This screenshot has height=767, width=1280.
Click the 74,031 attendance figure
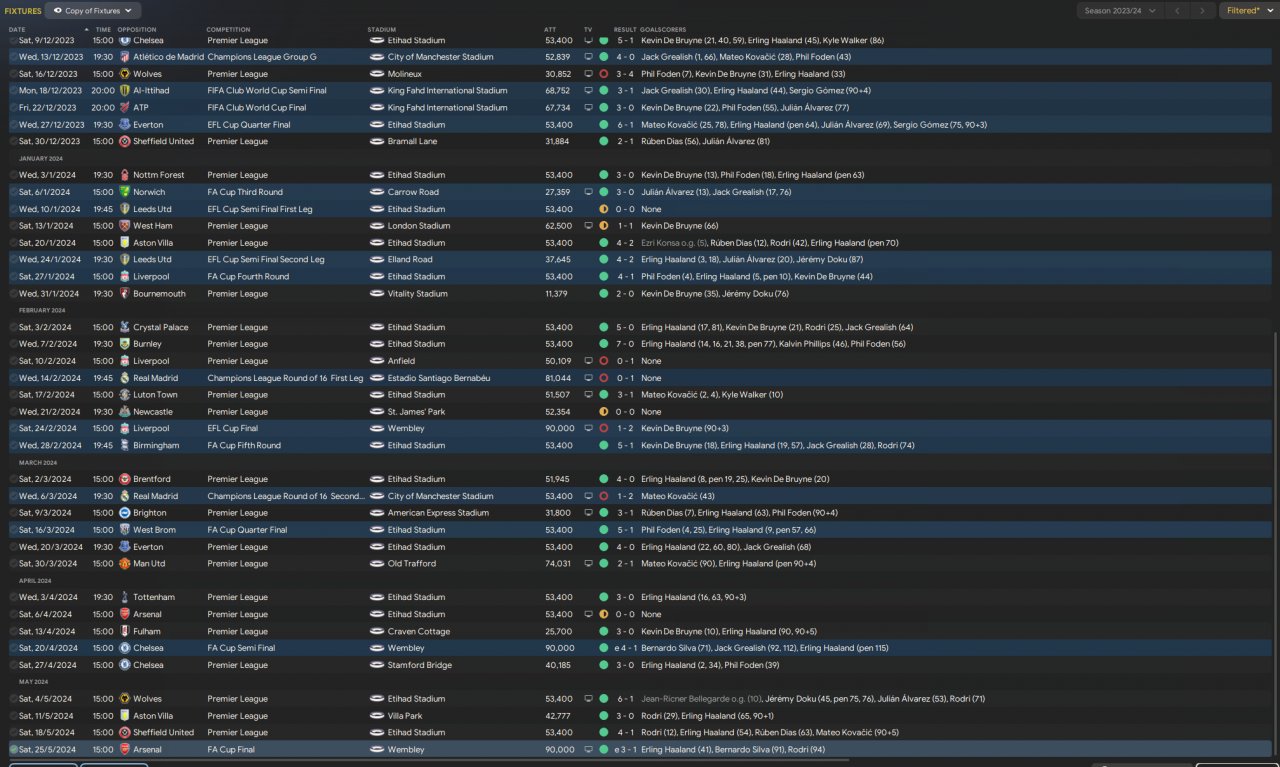coord(558,564)
